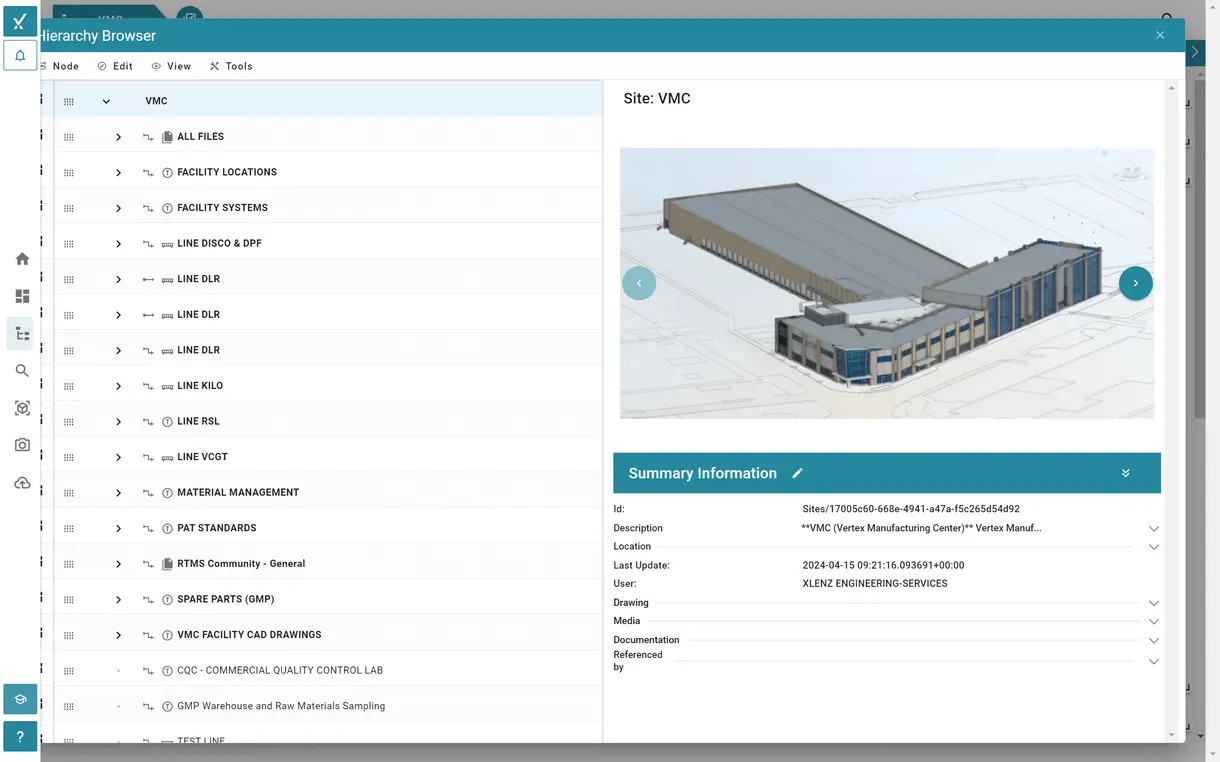This screenshot has width=1220, height=762.
Task: Click the file icon next to ALL FILES
Action: (167, 137)
